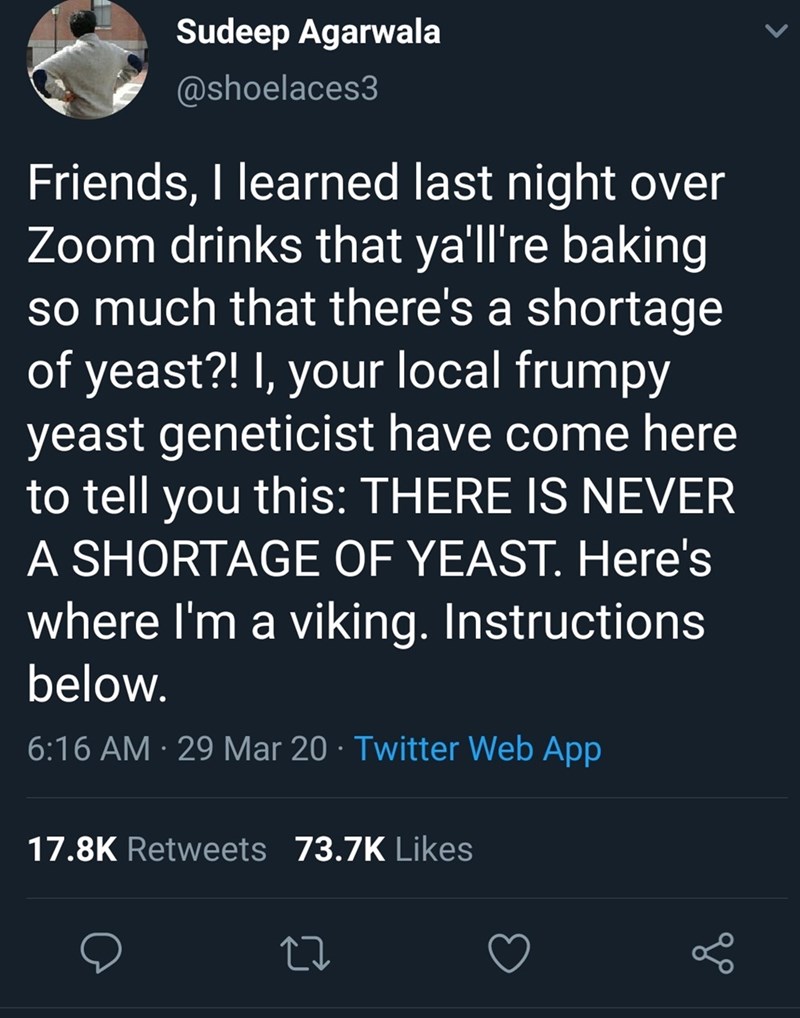View the 17.8K Retweets list
800x1018 pixels.
pos(147,849)
